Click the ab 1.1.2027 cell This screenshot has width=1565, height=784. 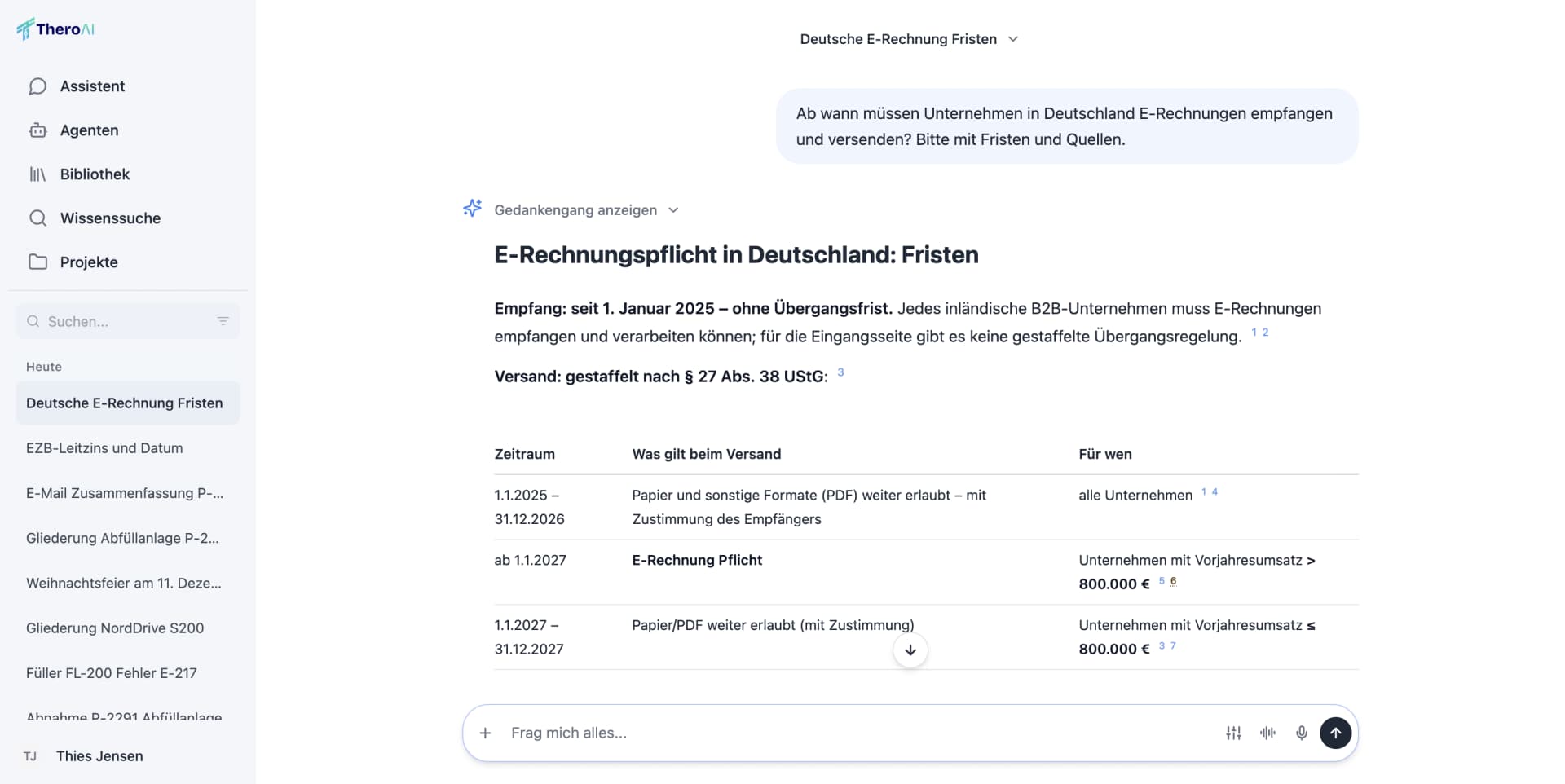click(530, 560)
